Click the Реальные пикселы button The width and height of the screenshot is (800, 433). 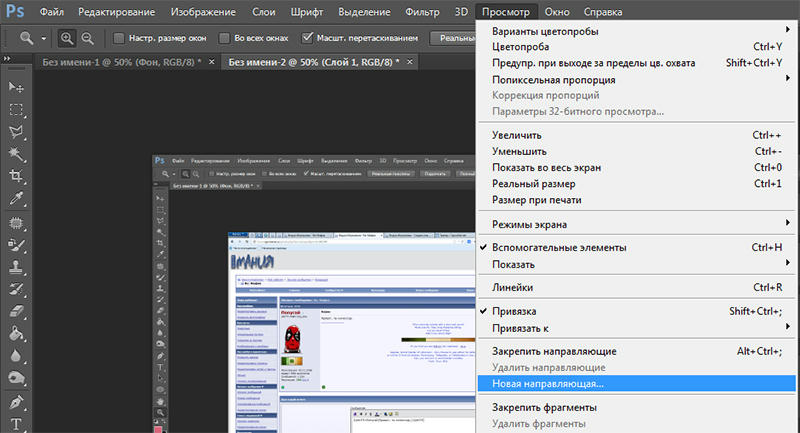[453, 38]
